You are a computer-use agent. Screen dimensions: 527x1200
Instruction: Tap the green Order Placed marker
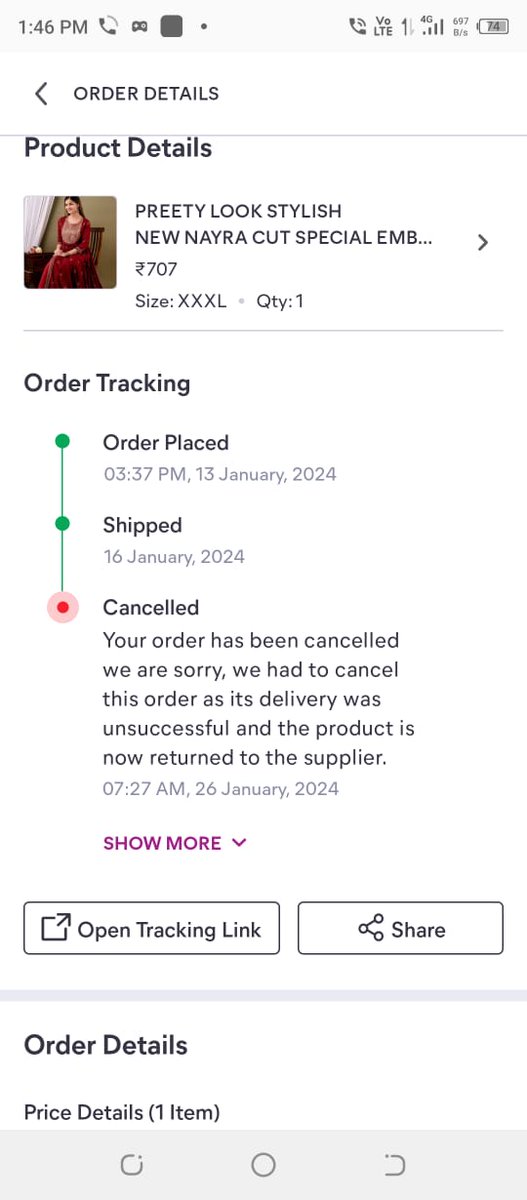tap(62, 441)
